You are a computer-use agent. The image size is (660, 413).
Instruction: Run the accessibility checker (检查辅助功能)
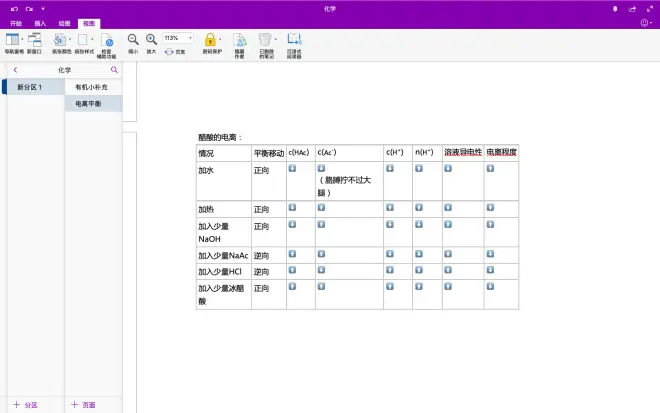point(106,41)
